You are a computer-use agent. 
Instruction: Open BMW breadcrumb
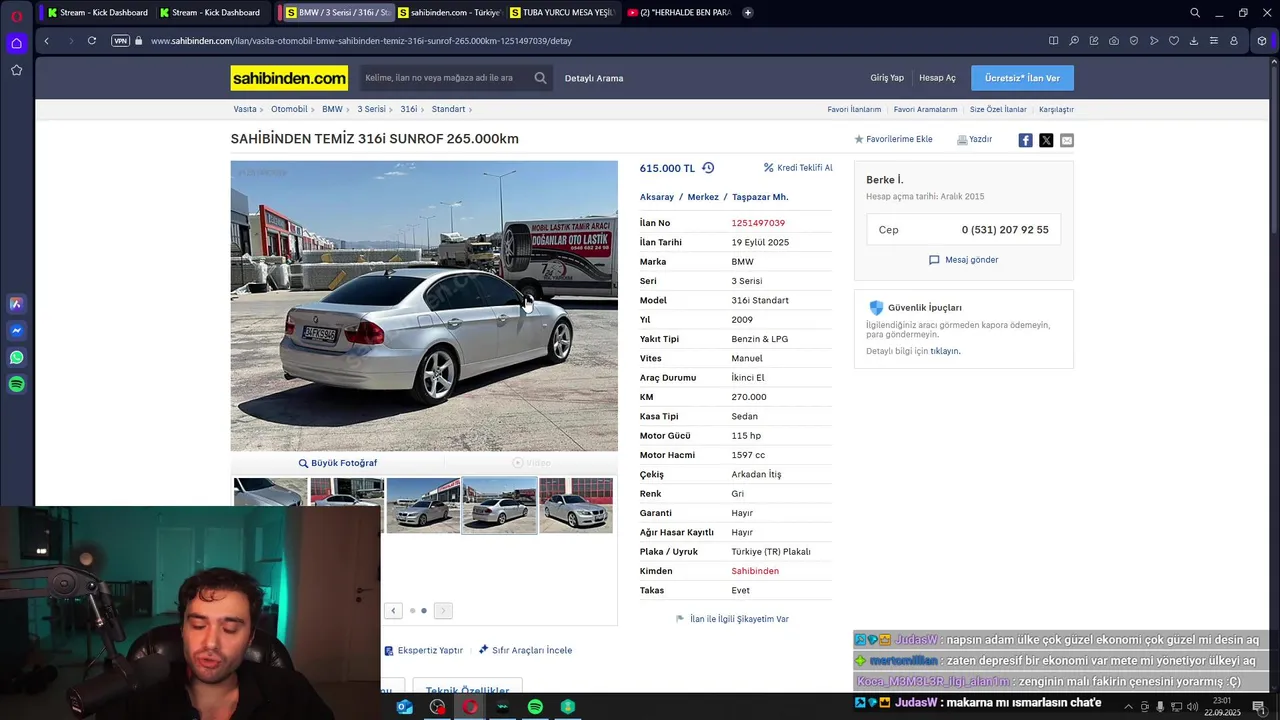[x=332, y=109]
